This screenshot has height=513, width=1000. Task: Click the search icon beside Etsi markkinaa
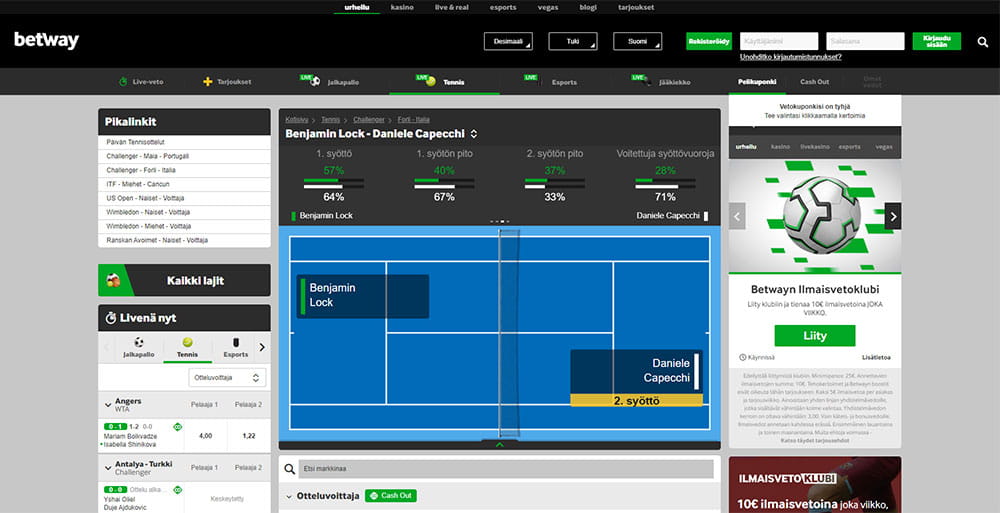click(290, 469)
